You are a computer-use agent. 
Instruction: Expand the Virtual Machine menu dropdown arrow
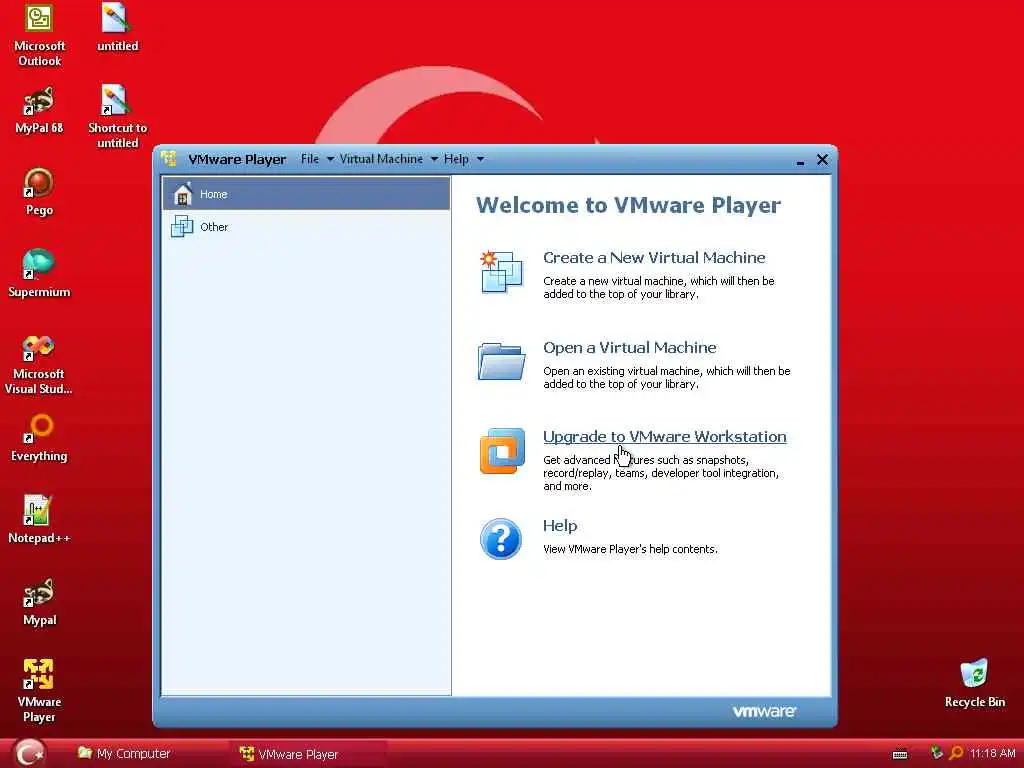[434, 159]
